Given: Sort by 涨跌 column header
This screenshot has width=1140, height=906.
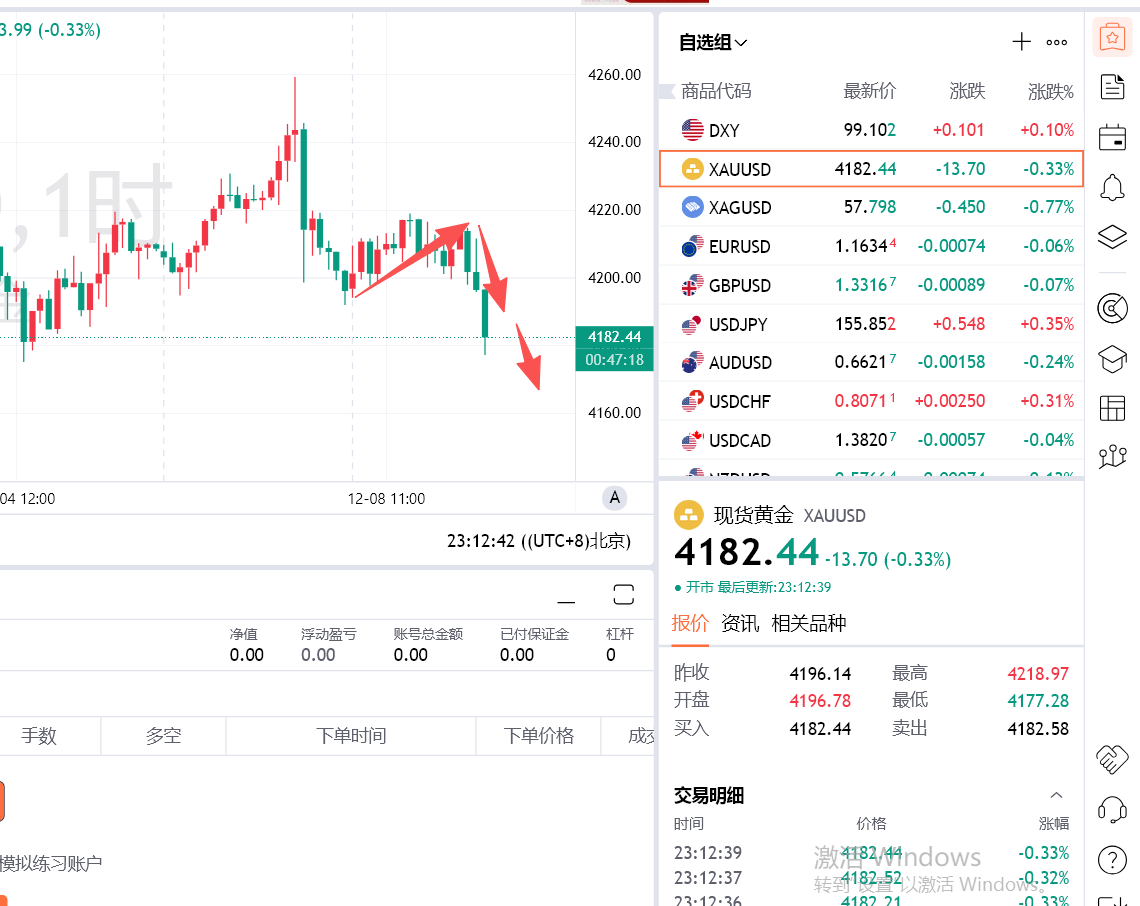Looking at the screenshot, I should click(x=967, y=91).
